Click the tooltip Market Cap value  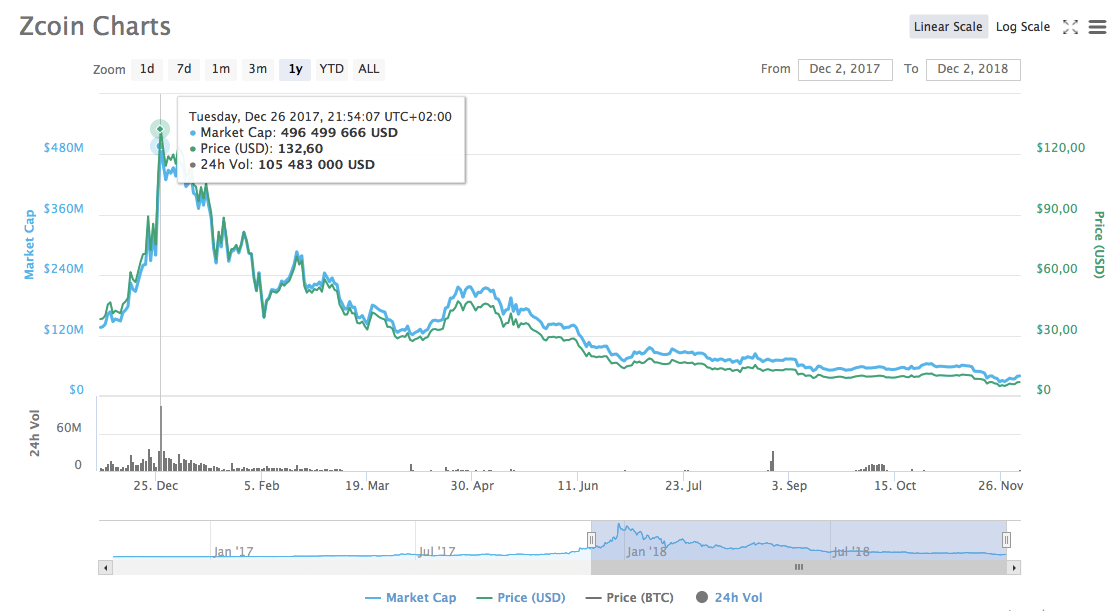point(339,132)
